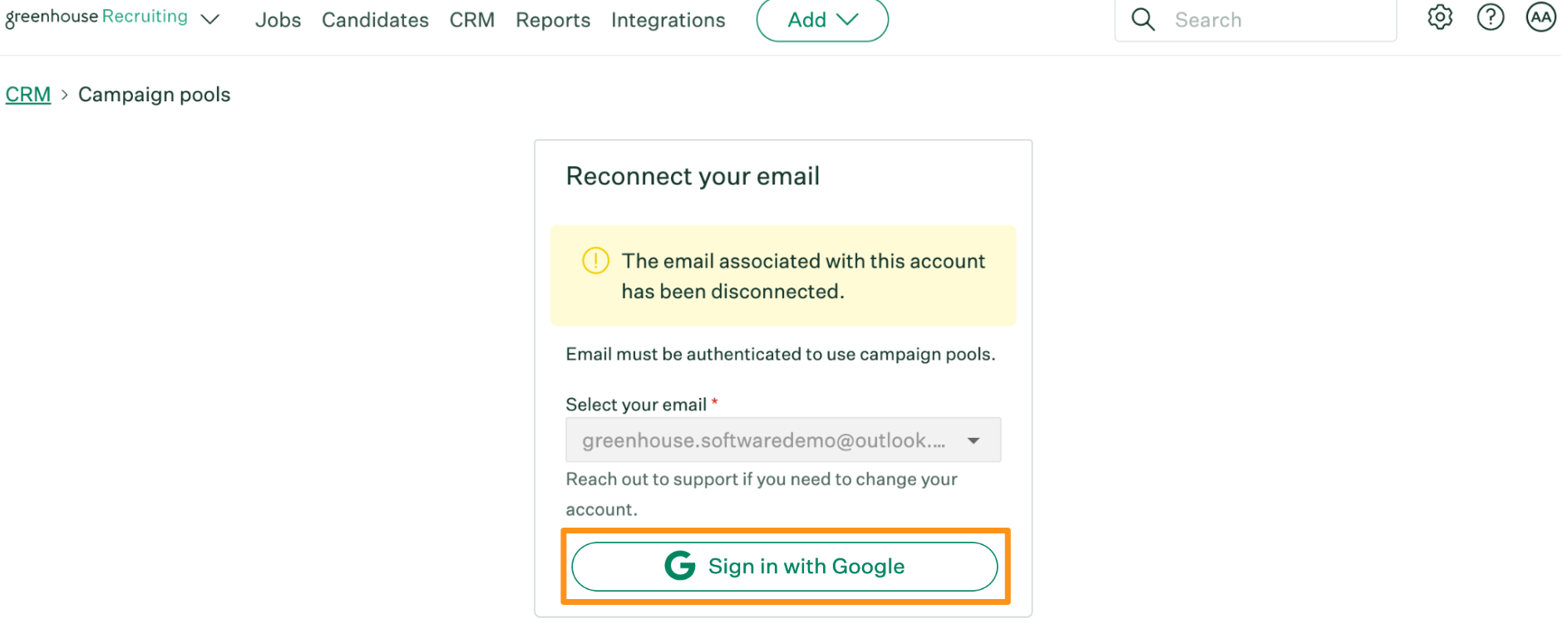This screenshot has height=624, width=1568.
Task: Click the help question mark icon
Action: point(1491,17)
